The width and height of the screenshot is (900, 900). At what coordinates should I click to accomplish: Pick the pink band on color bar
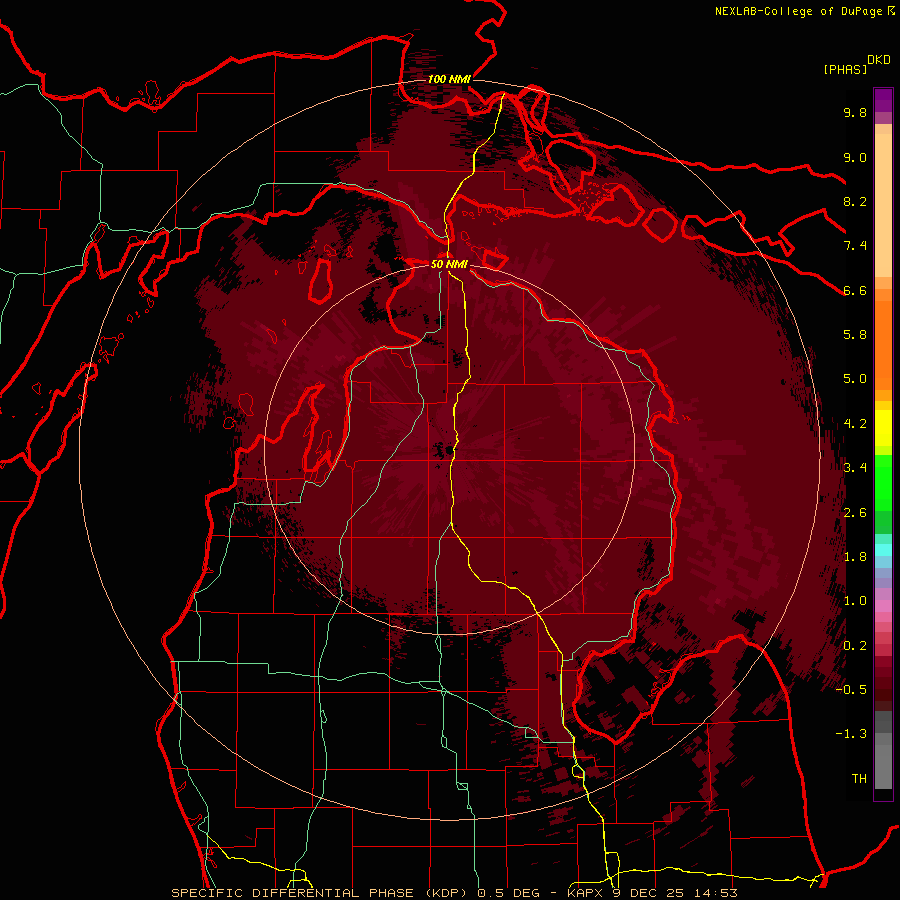(883, 606)
